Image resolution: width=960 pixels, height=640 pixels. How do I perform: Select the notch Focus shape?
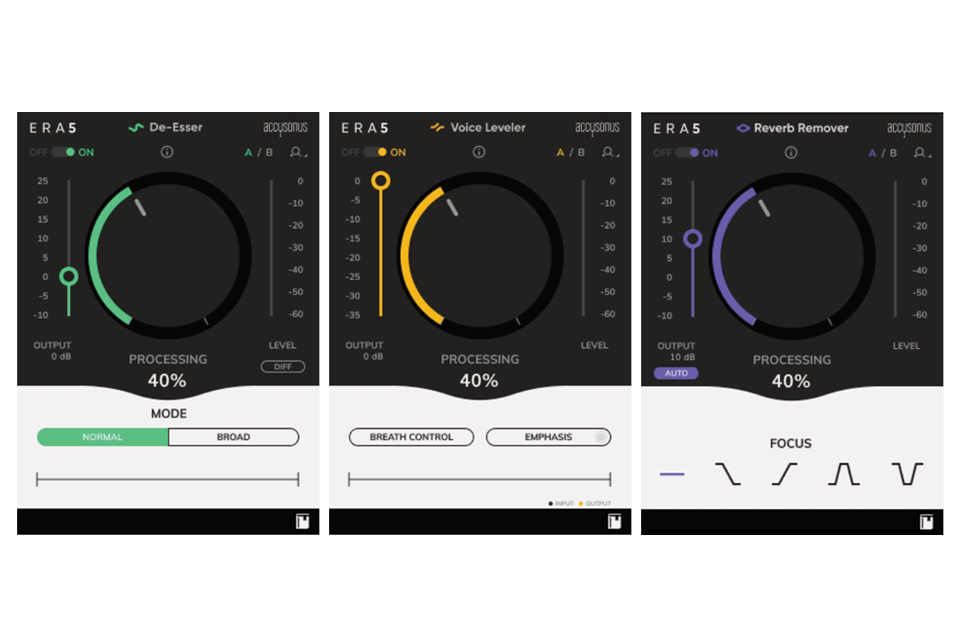point(906,473)
